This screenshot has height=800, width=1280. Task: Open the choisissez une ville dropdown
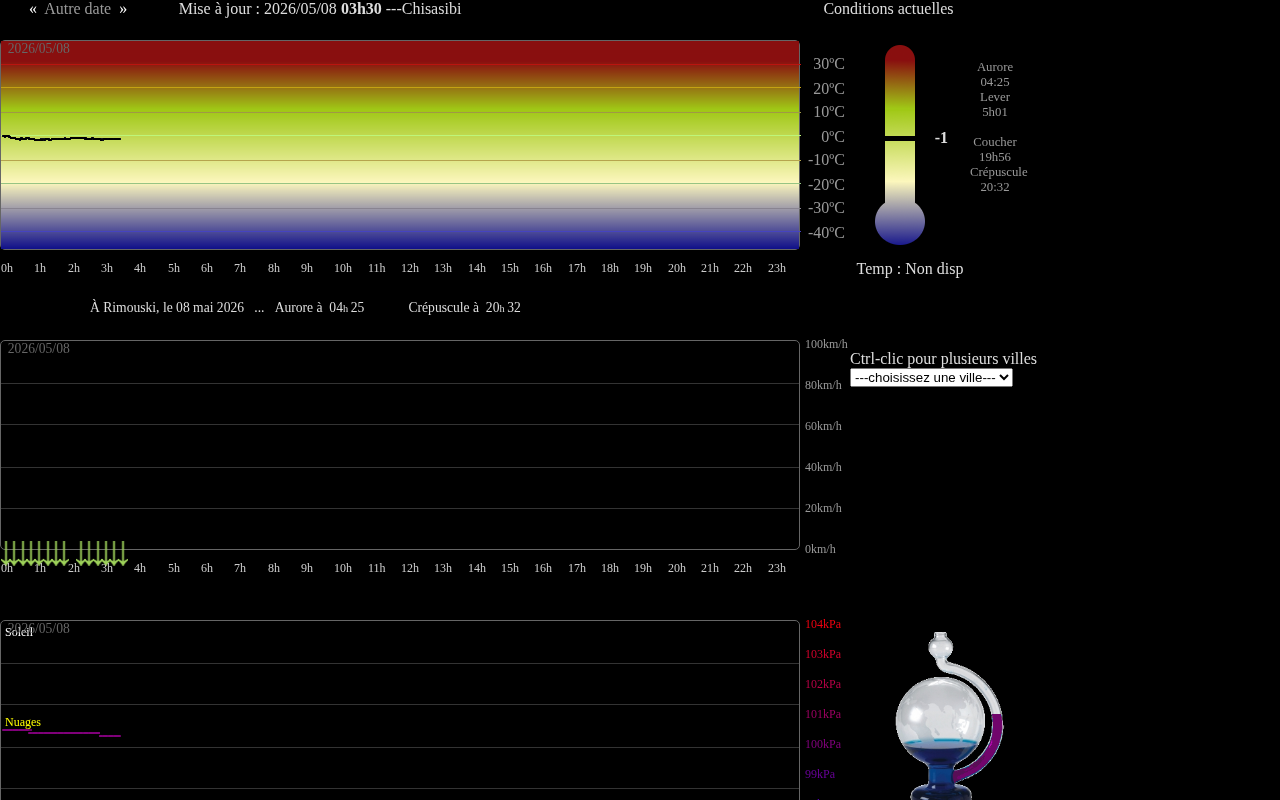(931, 378)
